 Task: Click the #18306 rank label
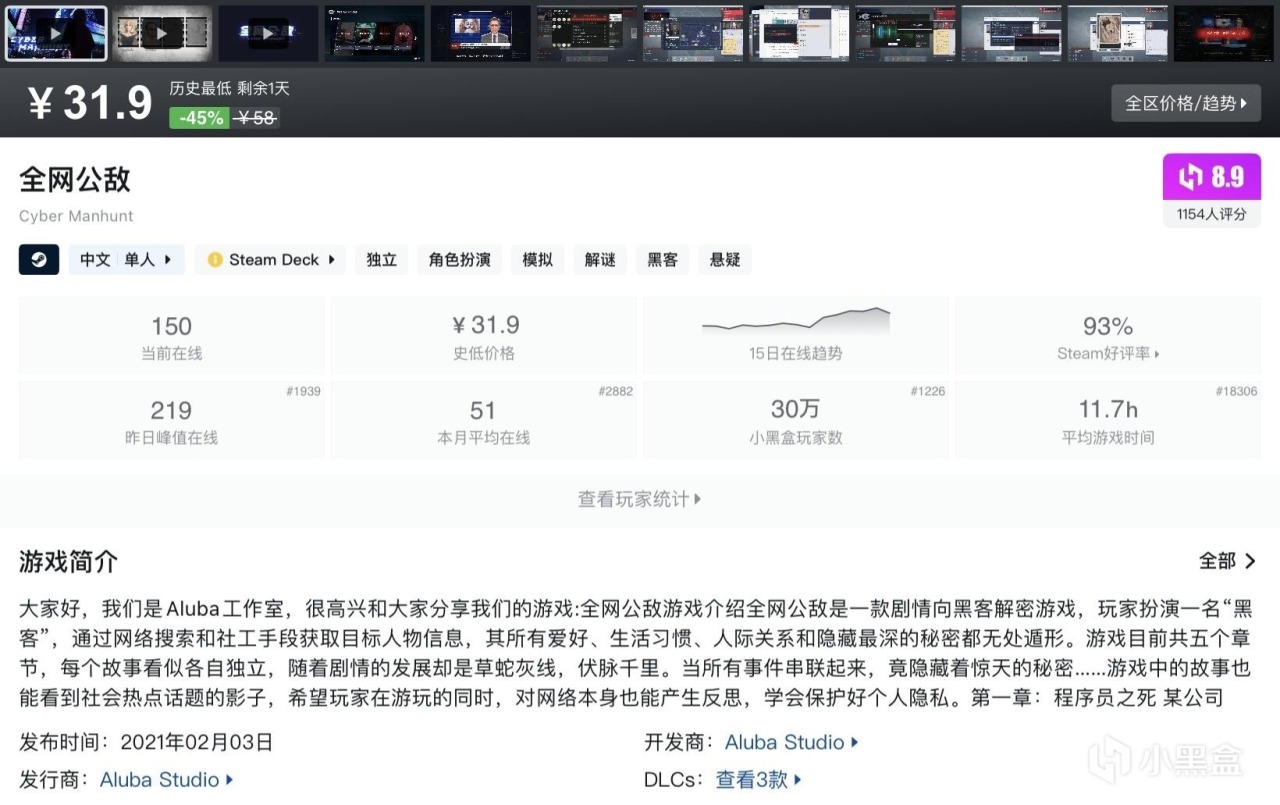1236,391
